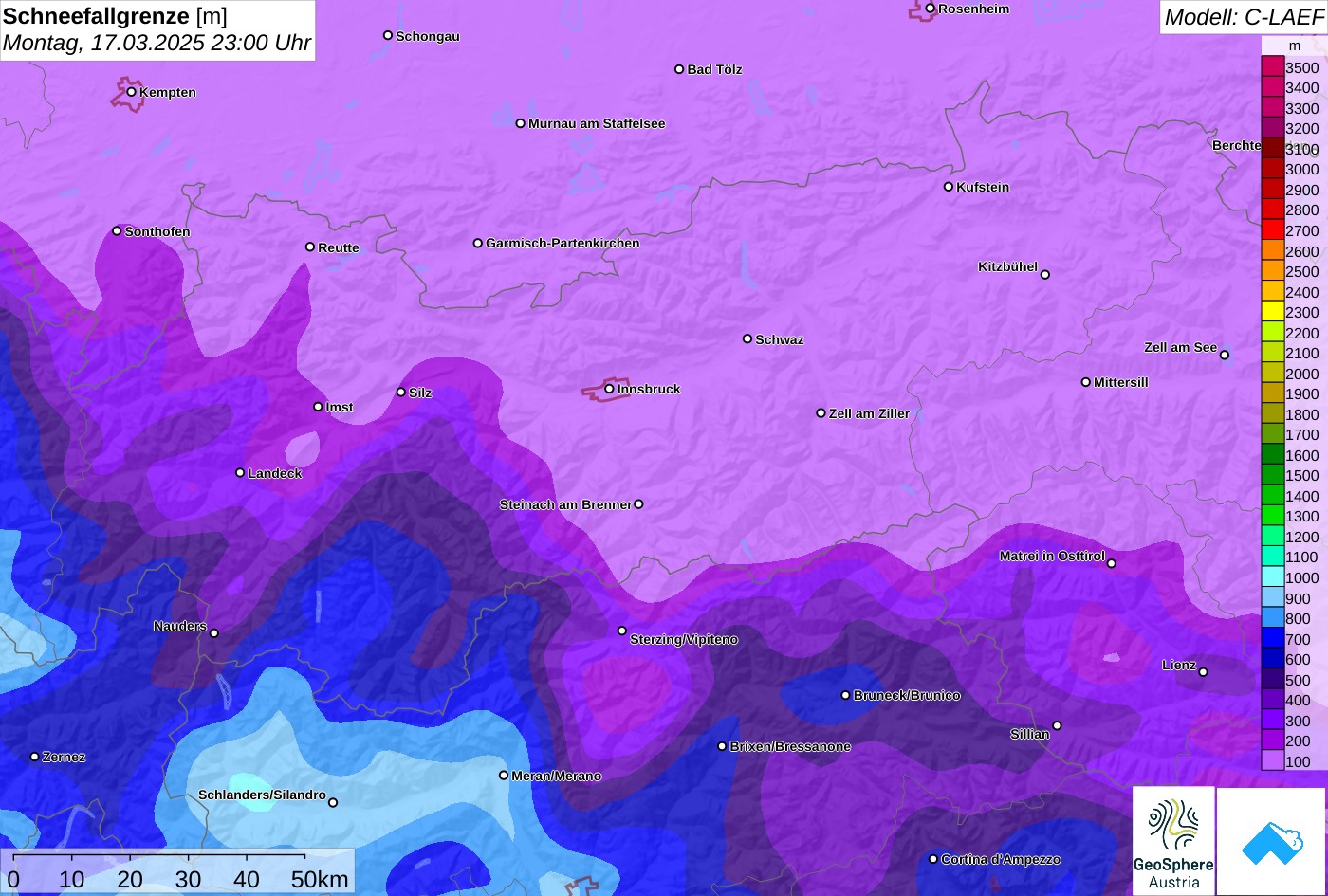
Task: Click the GeoSphere Austria logo
Action: point(1173,841)
